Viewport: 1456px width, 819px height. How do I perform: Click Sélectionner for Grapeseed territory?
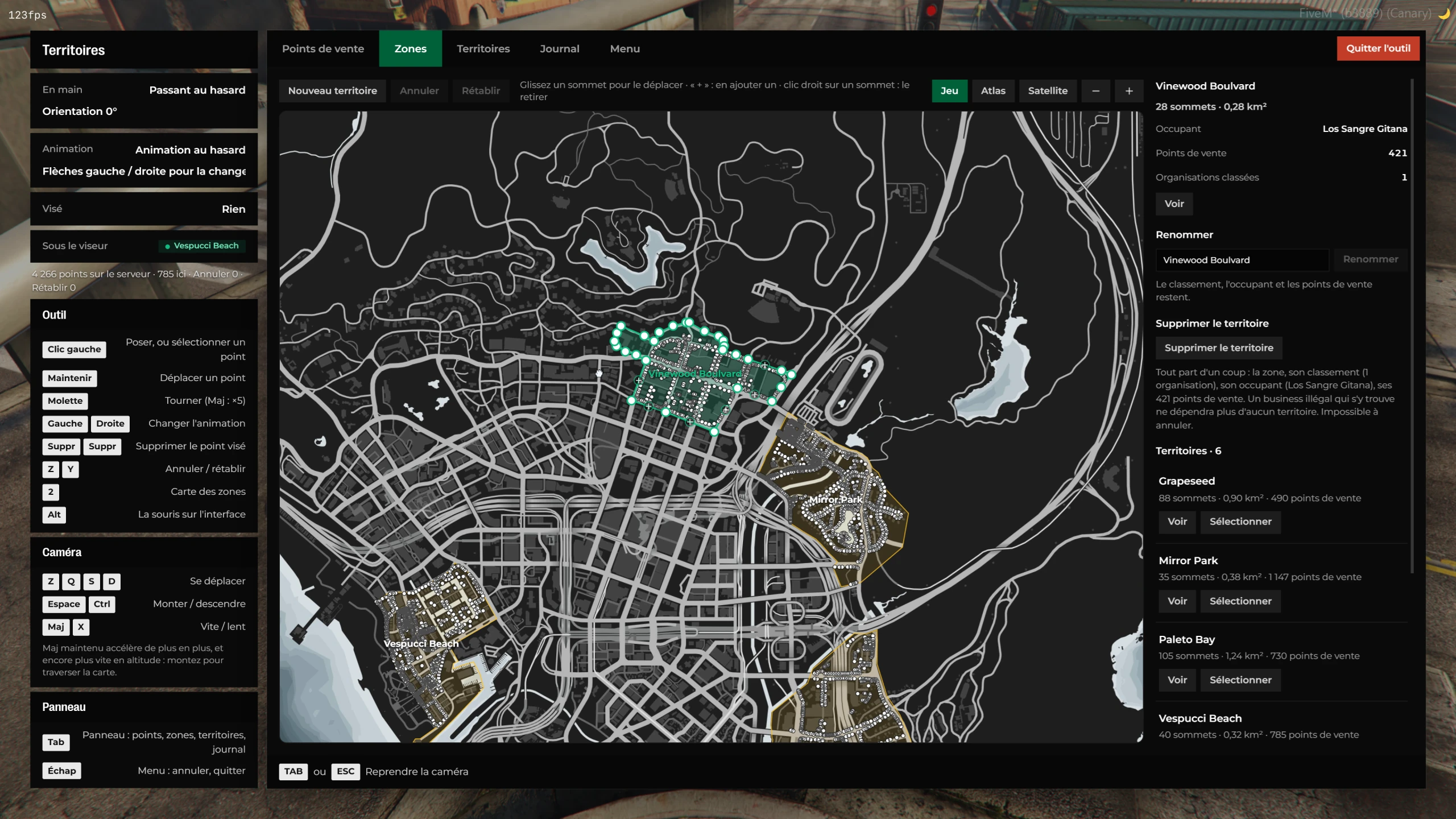coord(1240,522)
